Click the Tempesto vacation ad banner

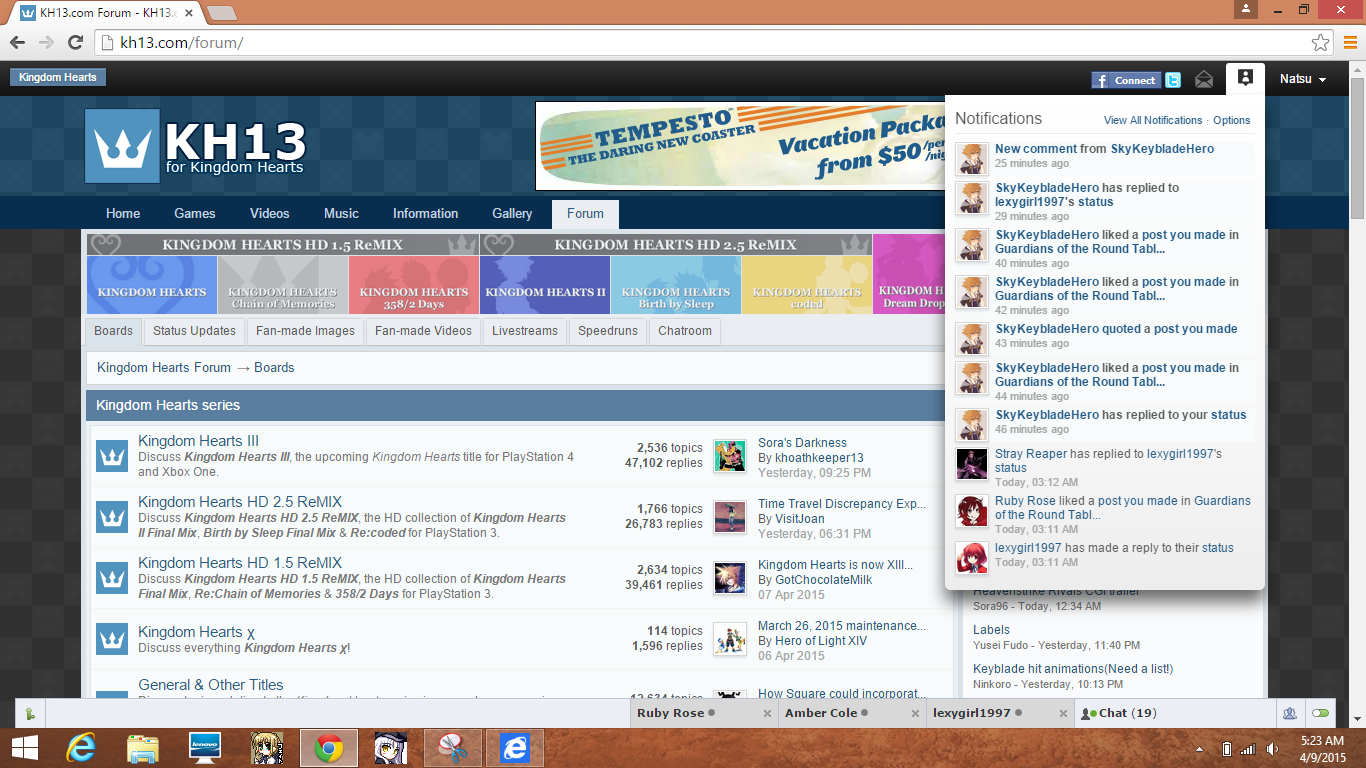coord(740,146)
